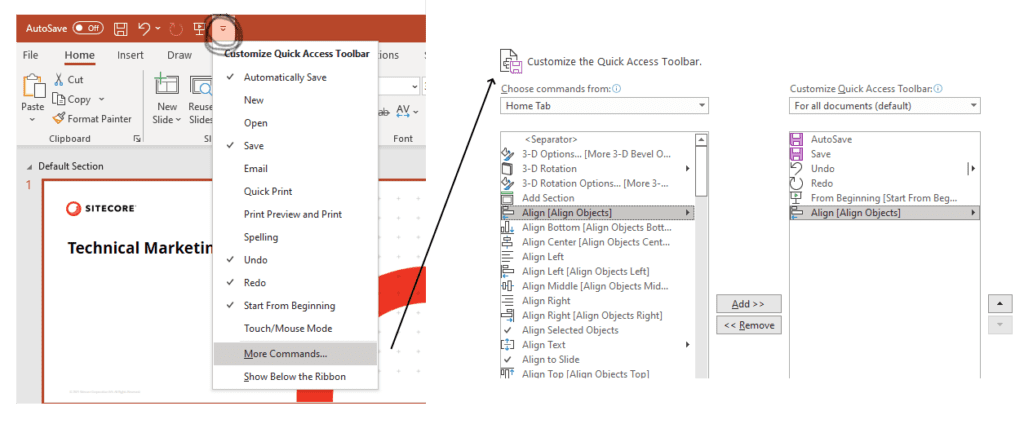Select Align [Align Objects] in commands list
The height and width of the screenshot is (424, 1024).
[597, 213]
